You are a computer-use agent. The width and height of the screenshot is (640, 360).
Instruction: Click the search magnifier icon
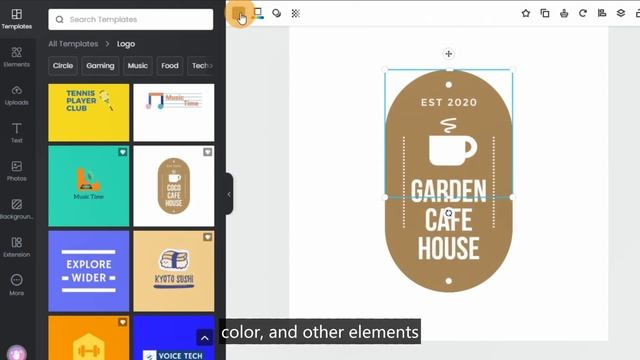coord(60,20)
